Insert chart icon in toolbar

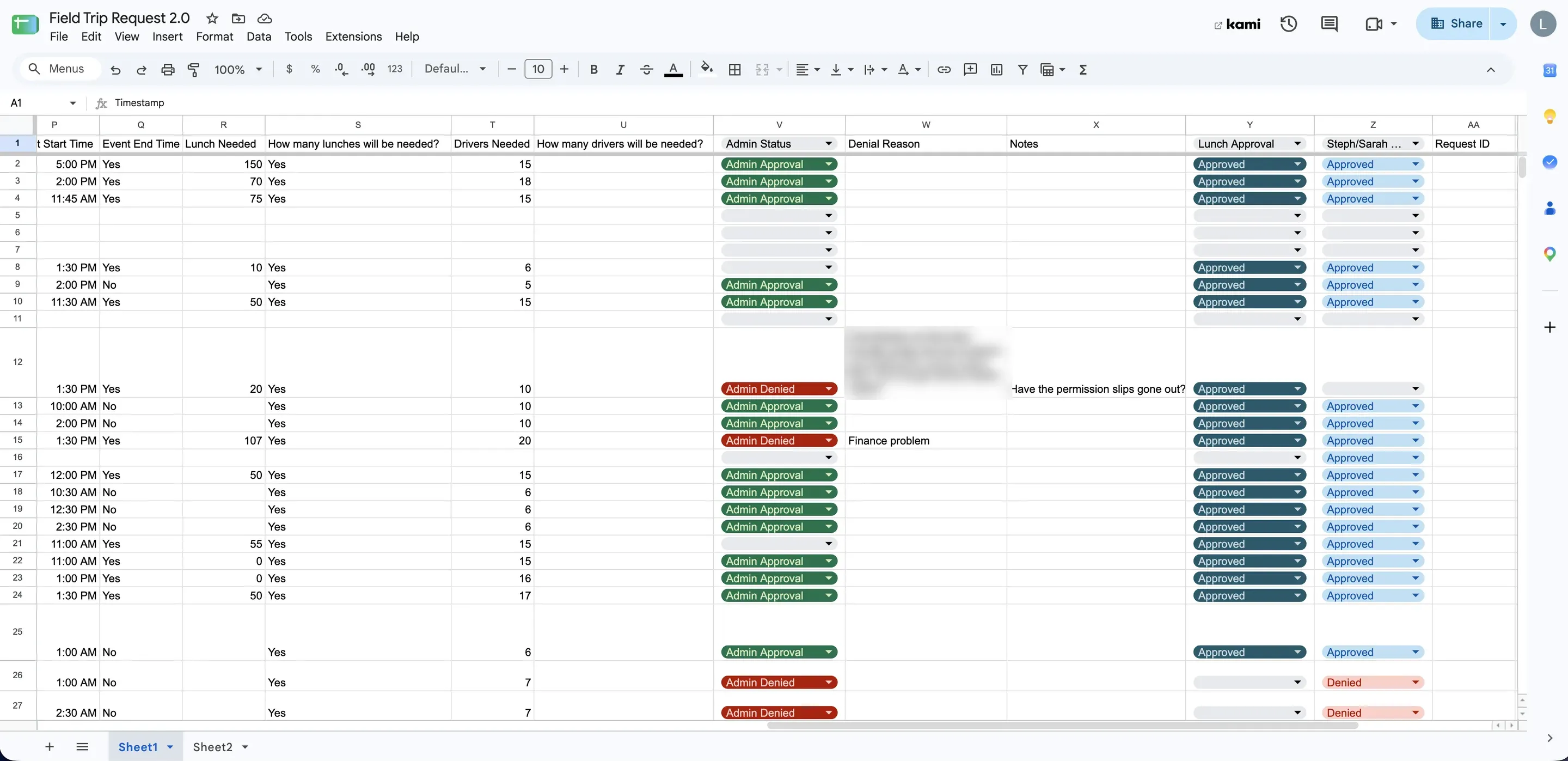click(996, 69)
